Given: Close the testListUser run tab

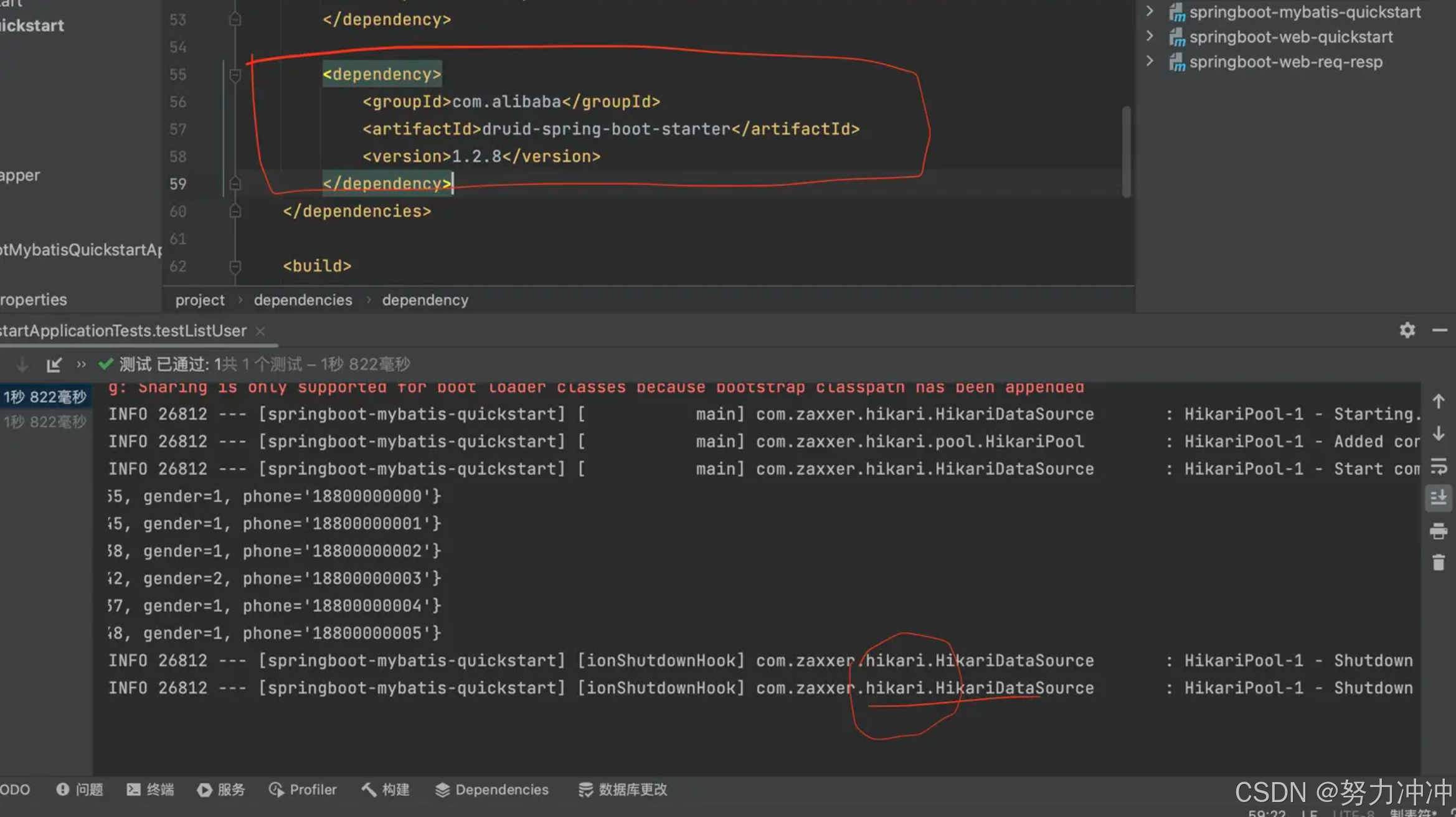Looking at the screenshot, I should (260, 331).
